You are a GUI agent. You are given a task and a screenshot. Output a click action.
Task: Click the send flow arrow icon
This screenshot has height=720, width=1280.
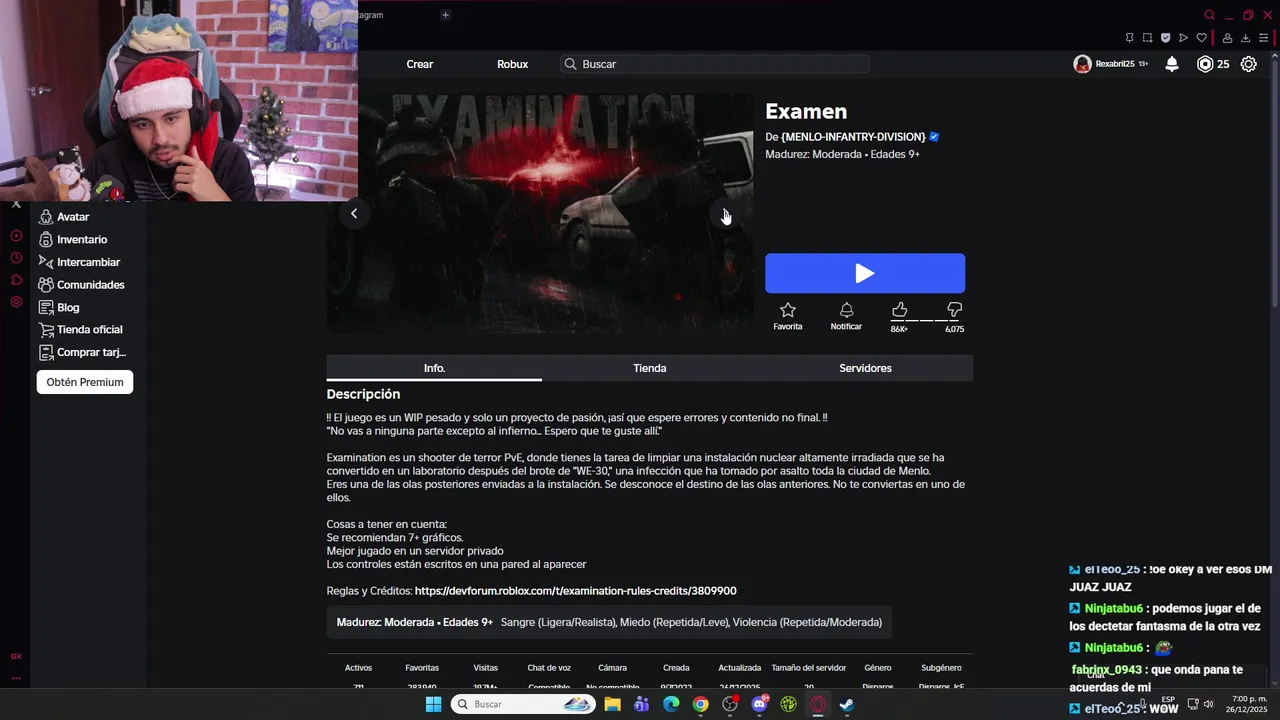1183,38
